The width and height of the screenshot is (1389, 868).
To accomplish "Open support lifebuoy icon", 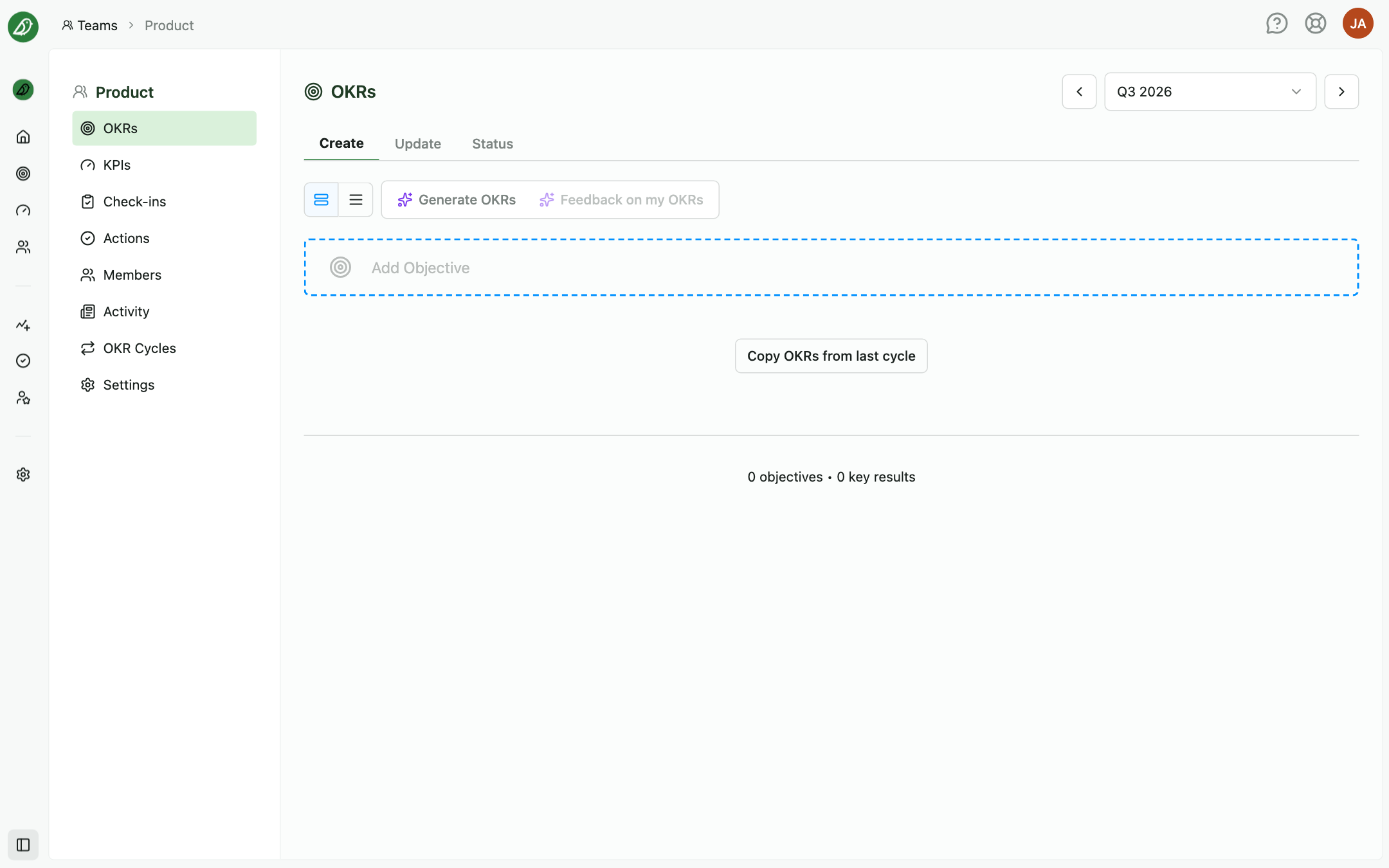I will point(1316,24).
